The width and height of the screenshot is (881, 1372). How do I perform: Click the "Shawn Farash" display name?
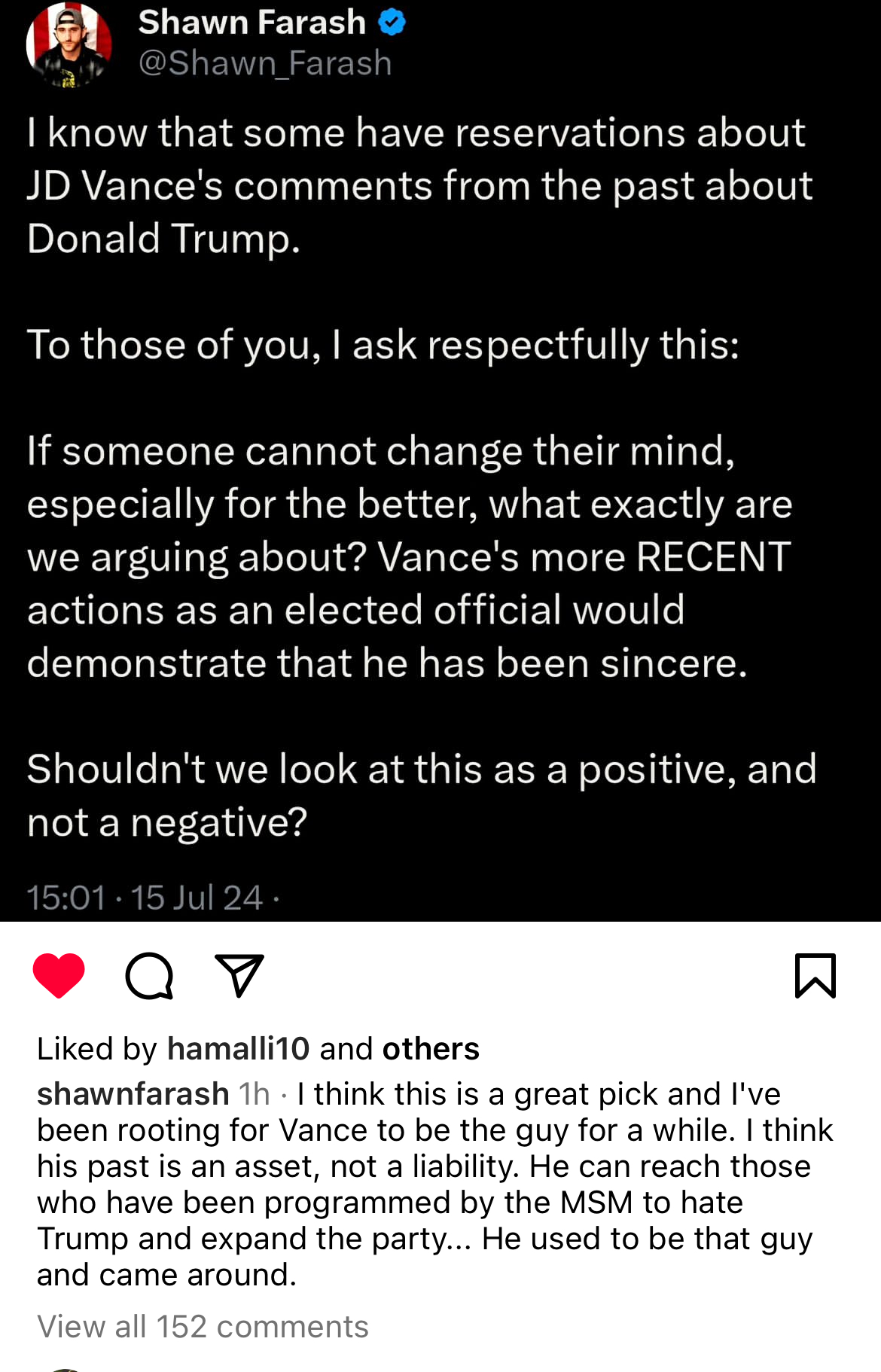tap(252, 23)
